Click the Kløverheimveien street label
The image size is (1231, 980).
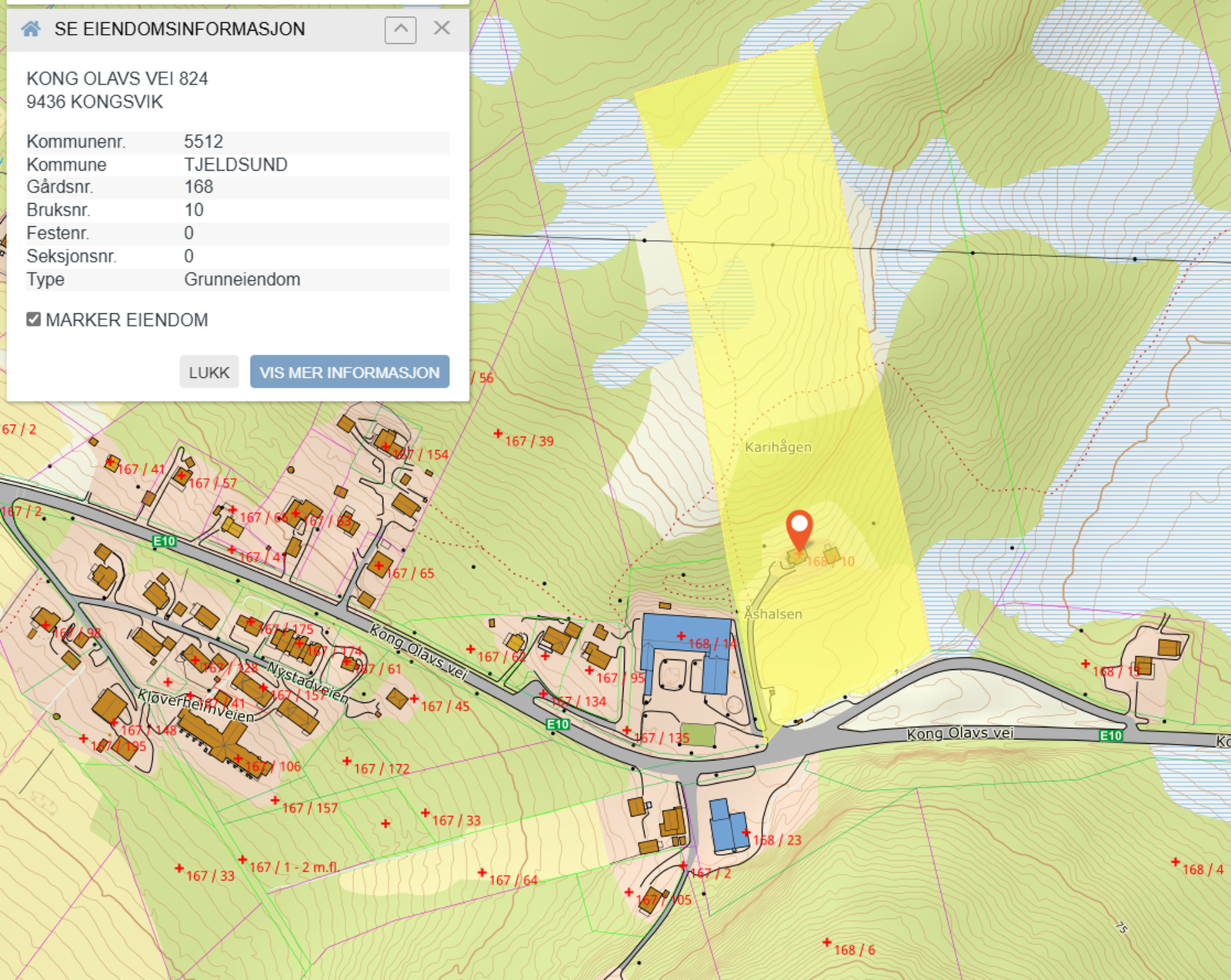195,705
